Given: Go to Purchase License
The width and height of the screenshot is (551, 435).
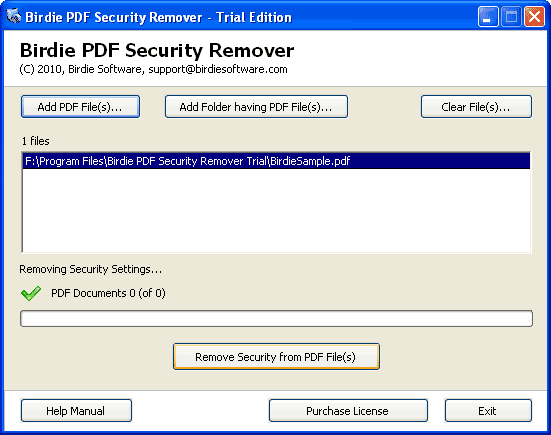Looking at the screenshot, I should [x=348, y=410].
